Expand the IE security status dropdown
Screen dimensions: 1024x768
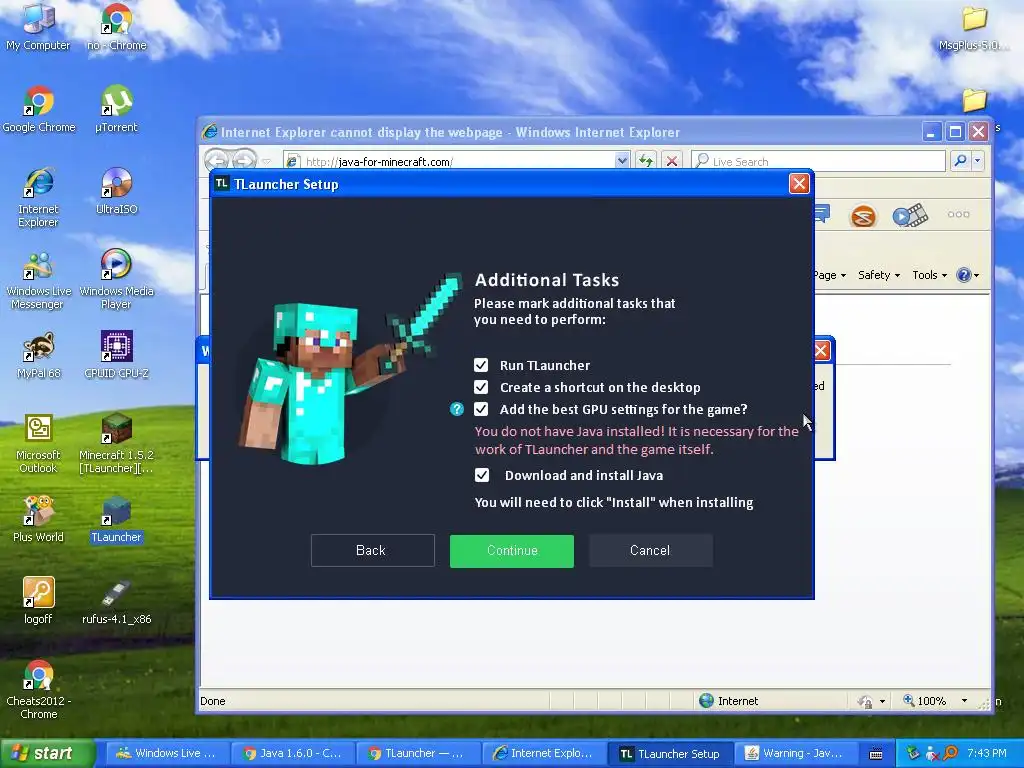pos(882,701)
